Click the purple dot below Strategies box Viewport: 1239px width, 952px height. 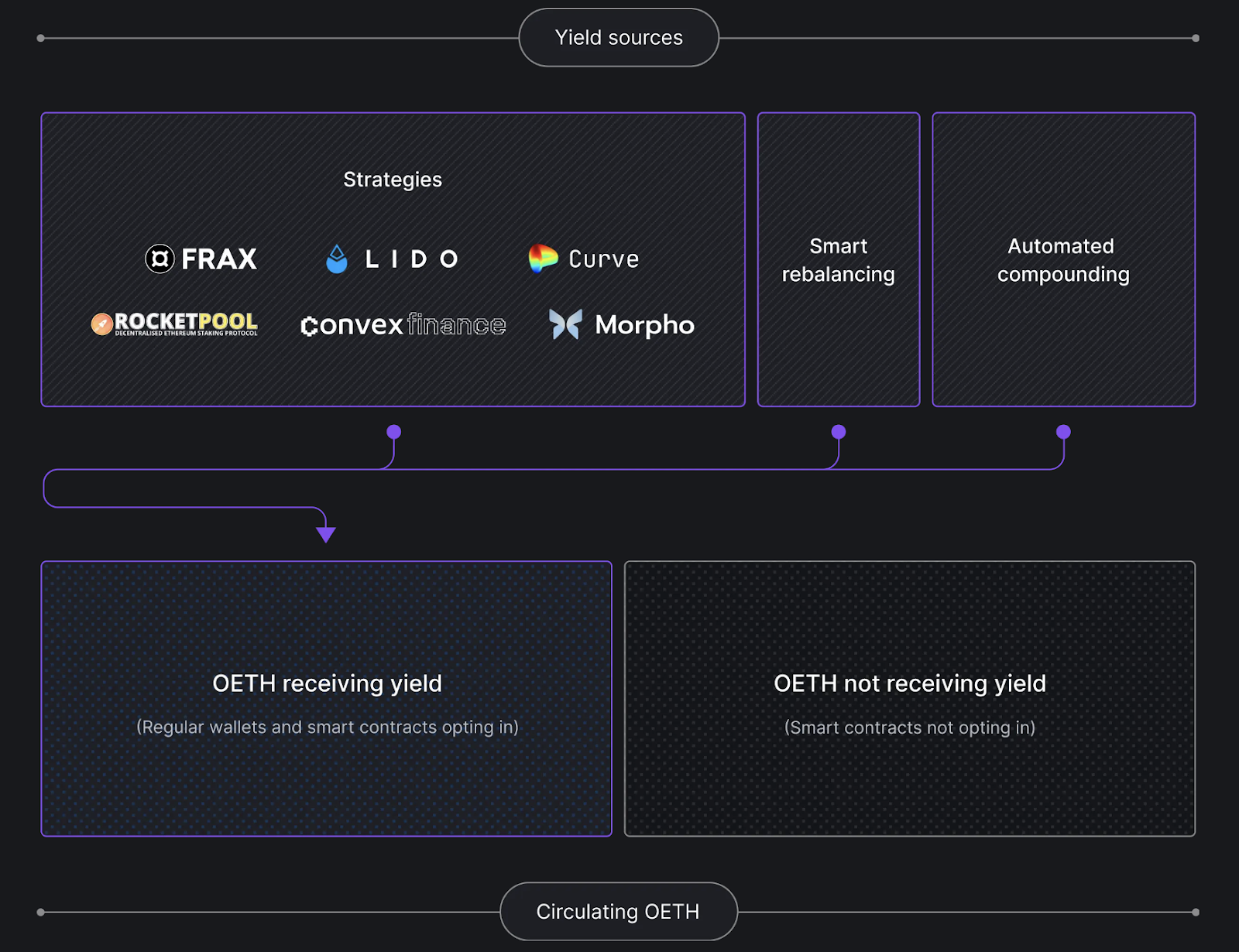click(x=393, y=432)
